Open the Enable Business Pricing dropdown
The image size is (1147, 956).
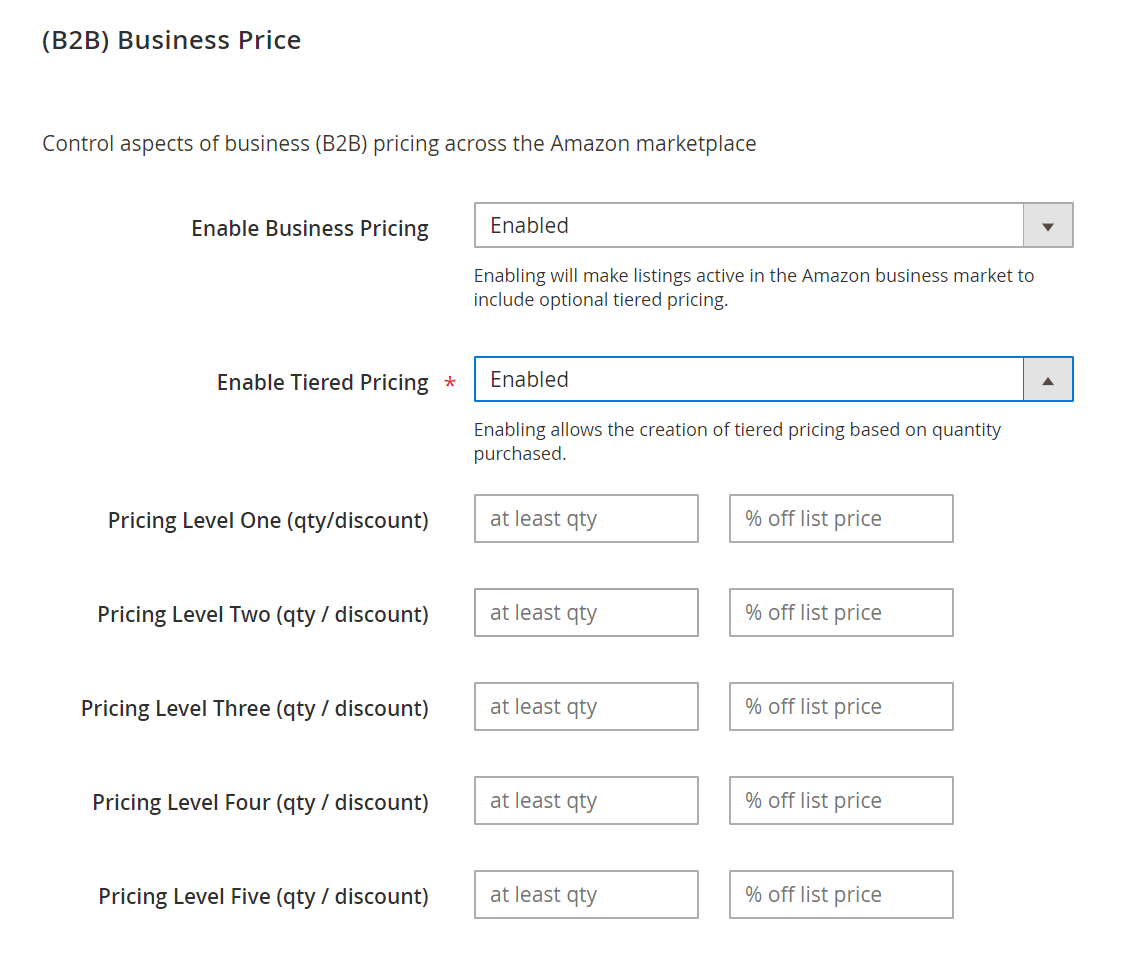(773, 225)
